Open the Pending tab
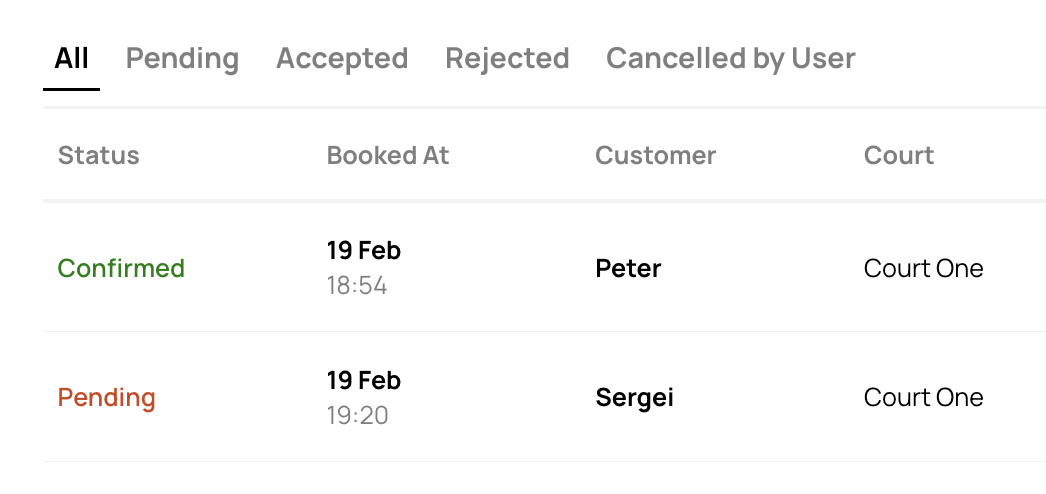This screenshot has width=1046, height=494. point(182,59)
